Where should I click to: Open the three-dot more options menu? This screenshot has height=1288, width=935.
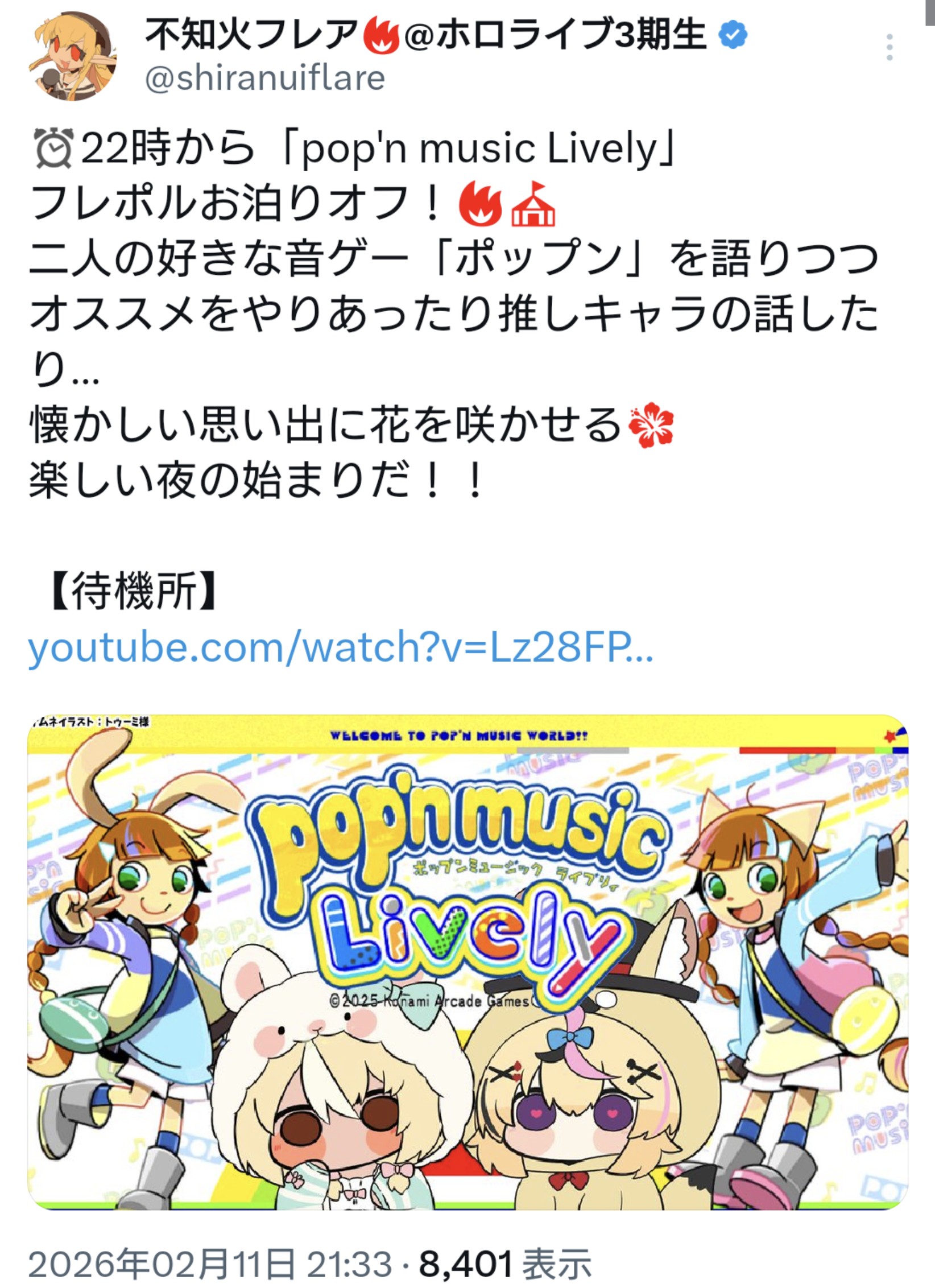(890, 47)
